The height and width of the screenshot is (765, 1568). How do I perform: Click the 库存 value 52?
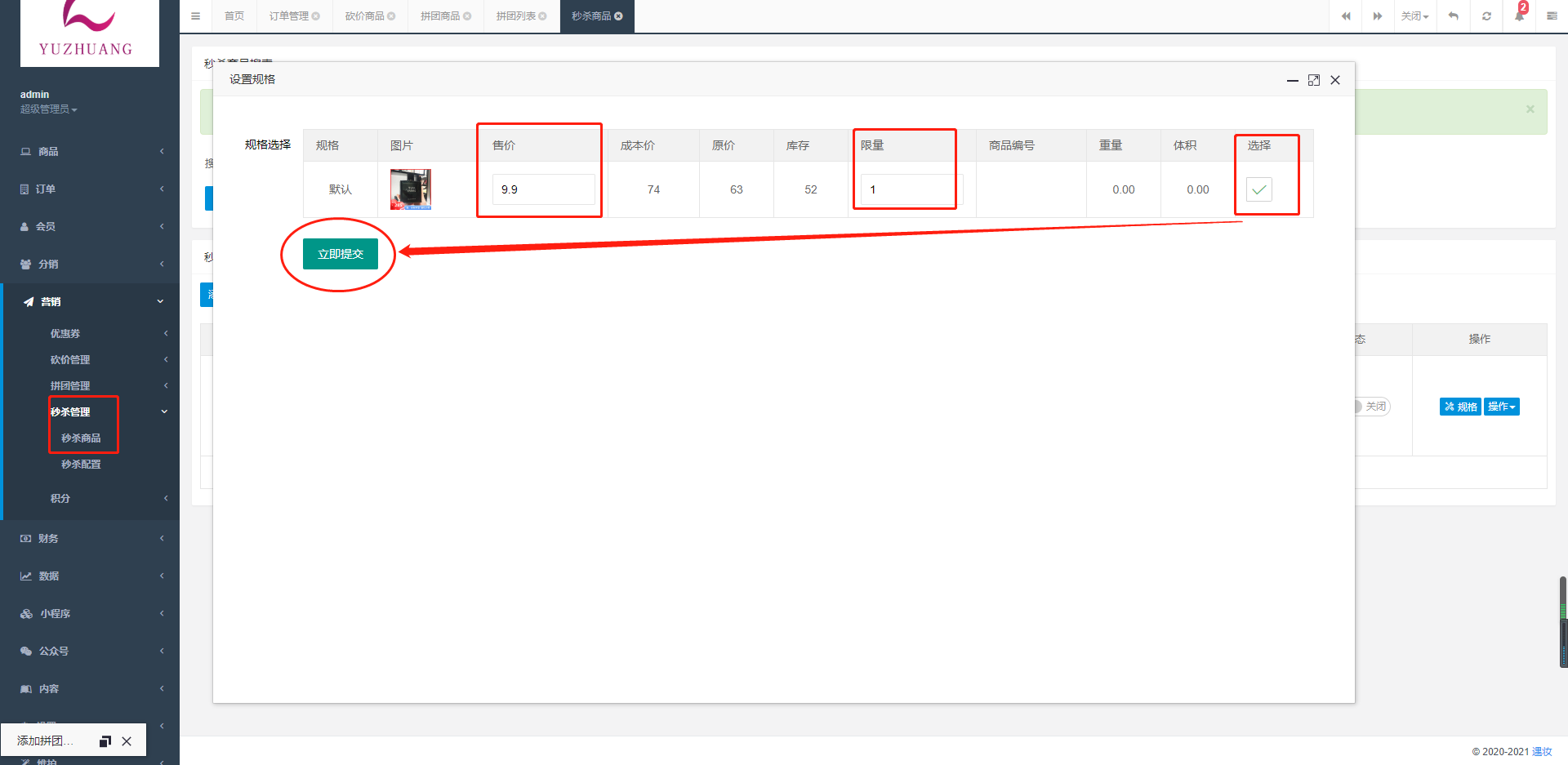point(810,189)
